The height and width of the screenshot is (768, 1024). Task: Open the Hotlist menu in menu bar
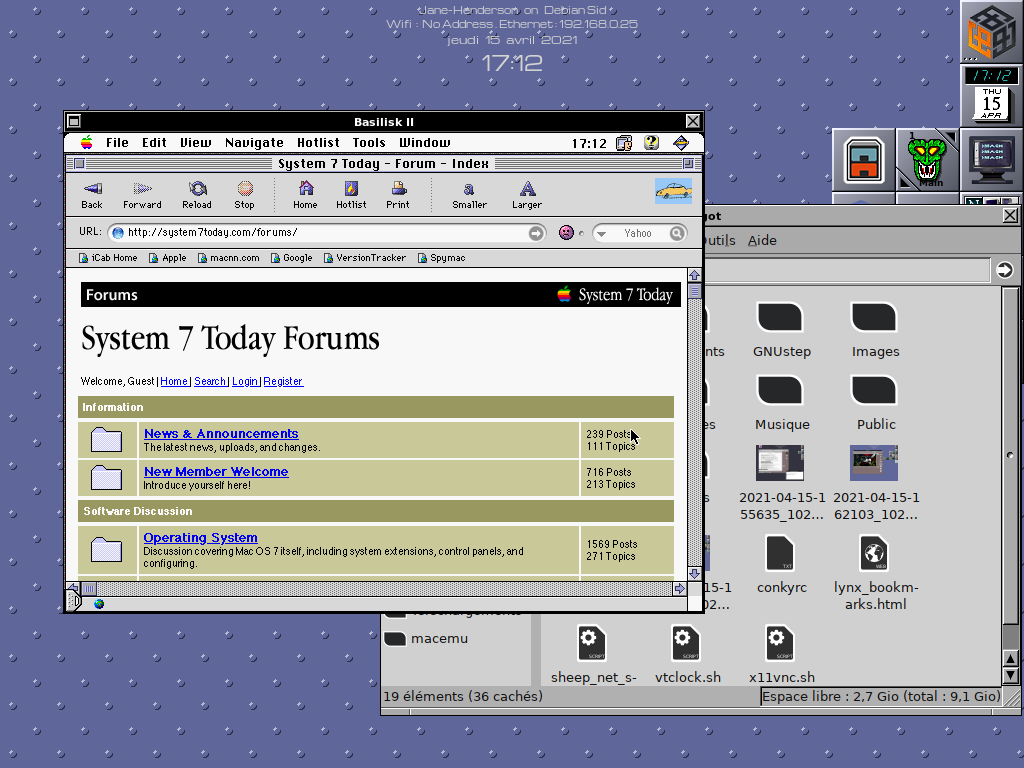(318, 143)
